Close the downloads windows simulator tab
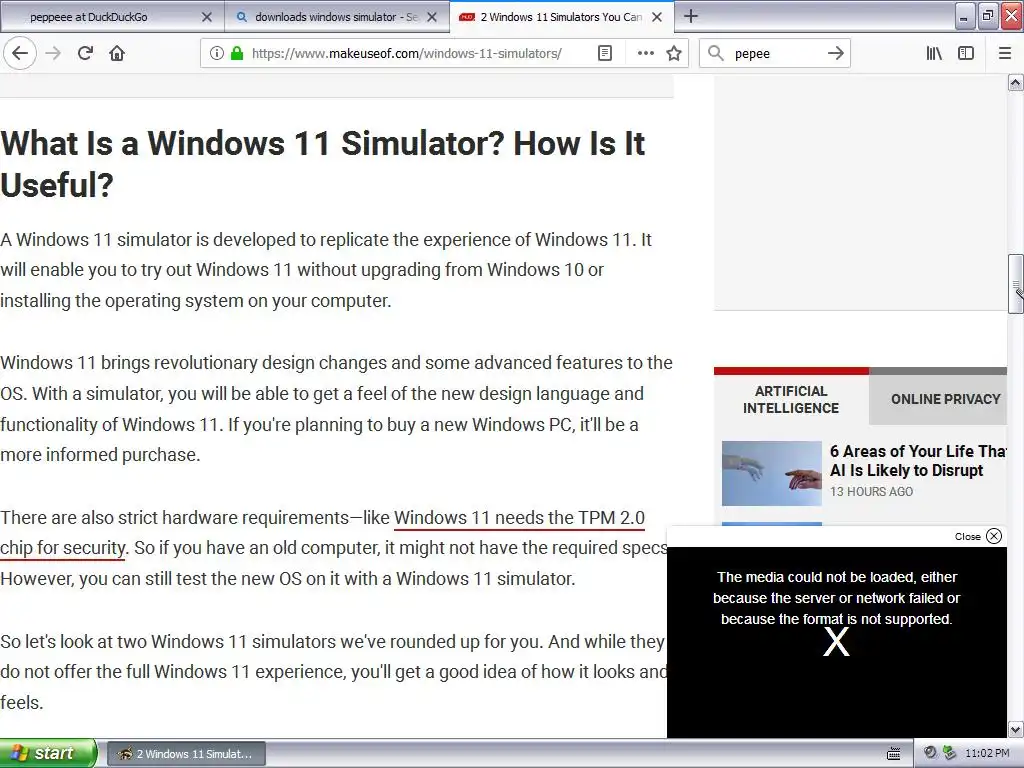This screenshot has height=768, width=1024. [432, 17]
